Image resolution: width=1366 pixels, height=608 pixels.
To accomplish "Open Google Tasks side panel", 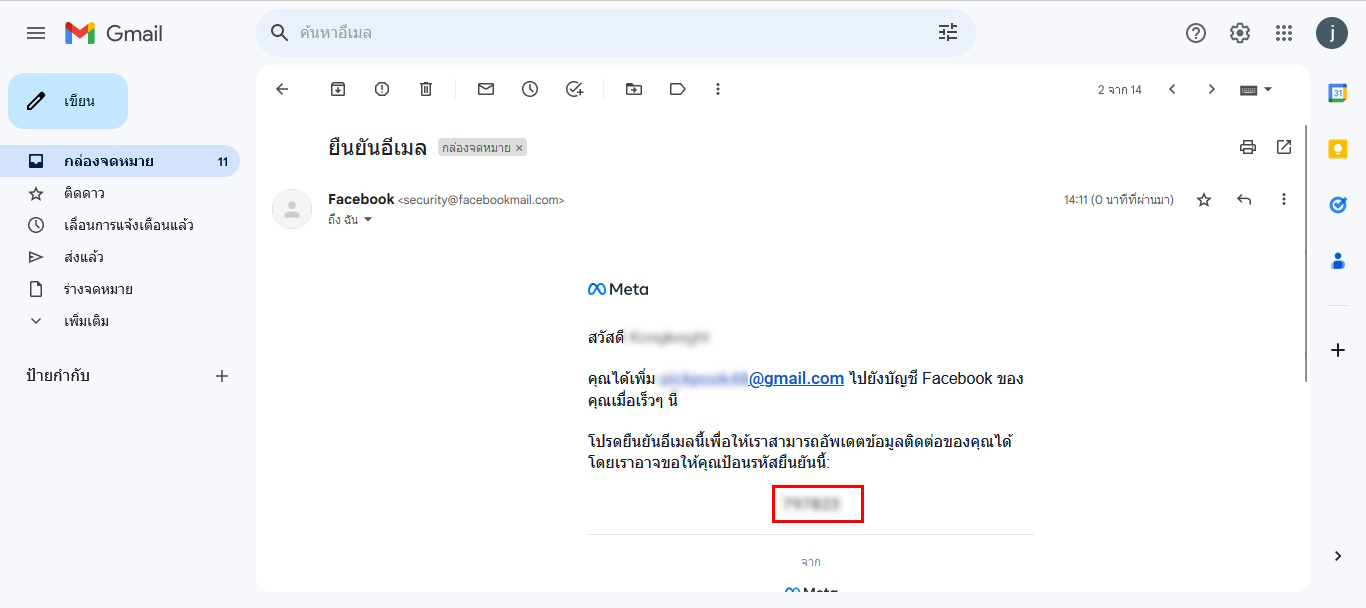I will (1338, 205).
